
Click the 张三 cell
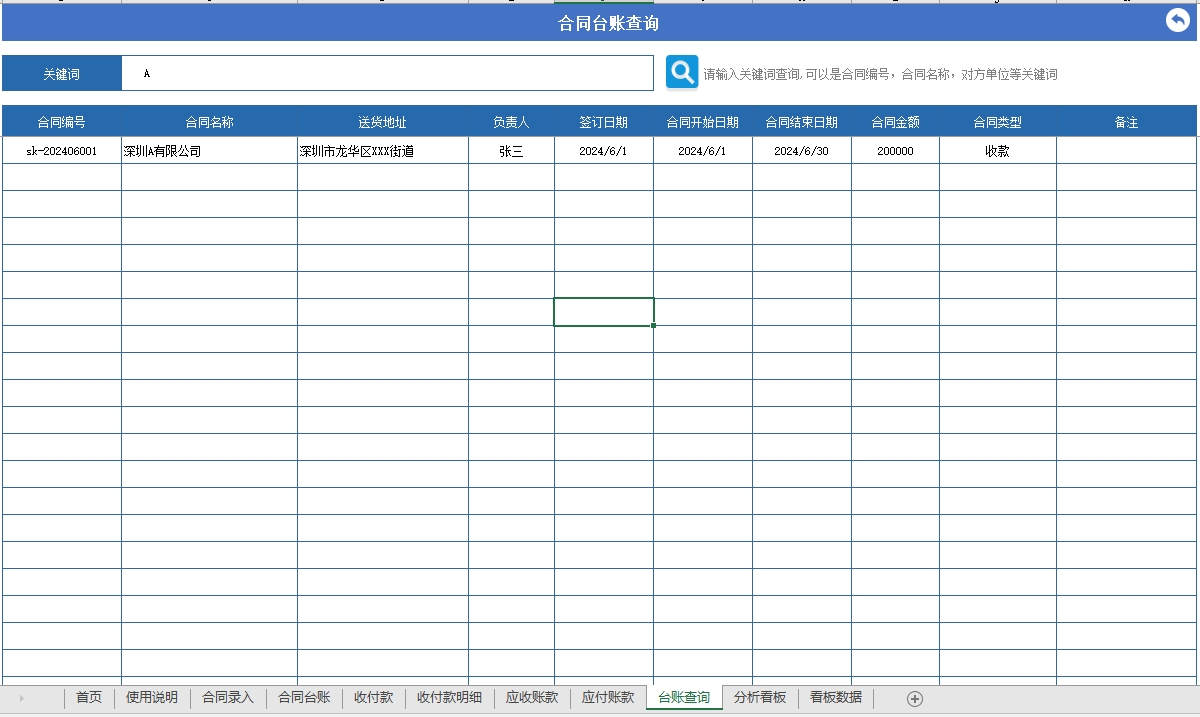(511, 151)
